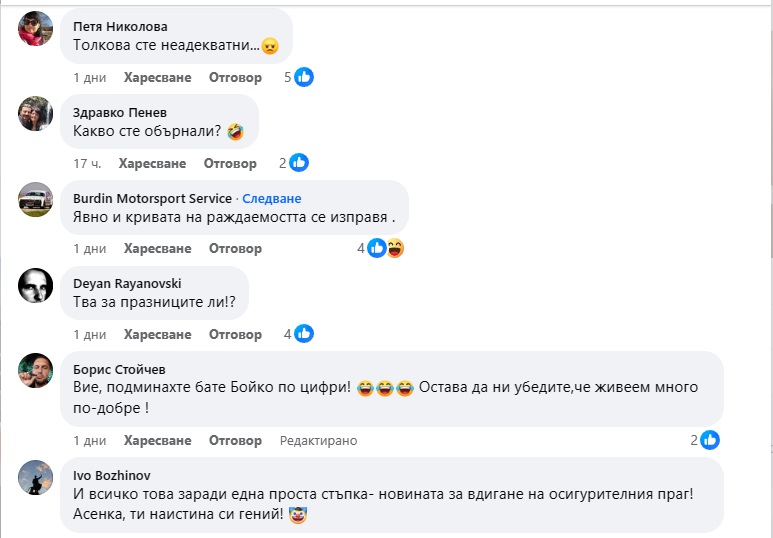
Task: Click Ivo Bozhinov's profile avatar
Action: pyautogui.click(x=36, y=478)
